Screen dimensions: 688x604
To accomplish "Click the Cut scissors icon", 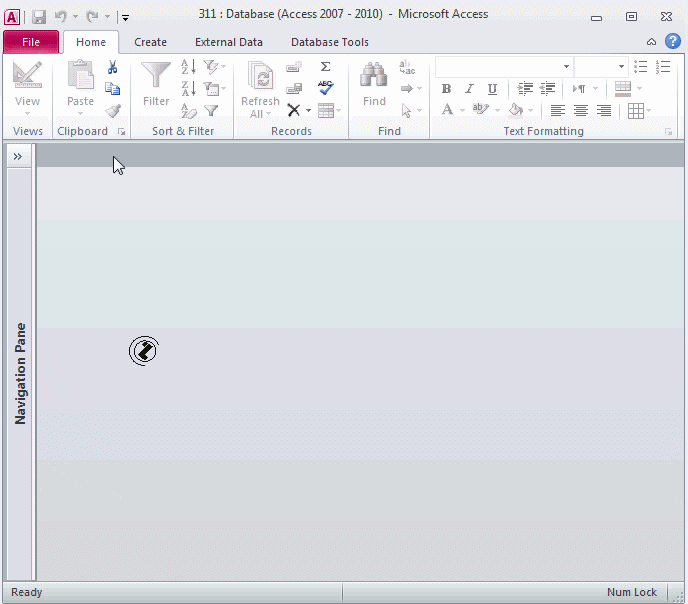I will (113, 67).
